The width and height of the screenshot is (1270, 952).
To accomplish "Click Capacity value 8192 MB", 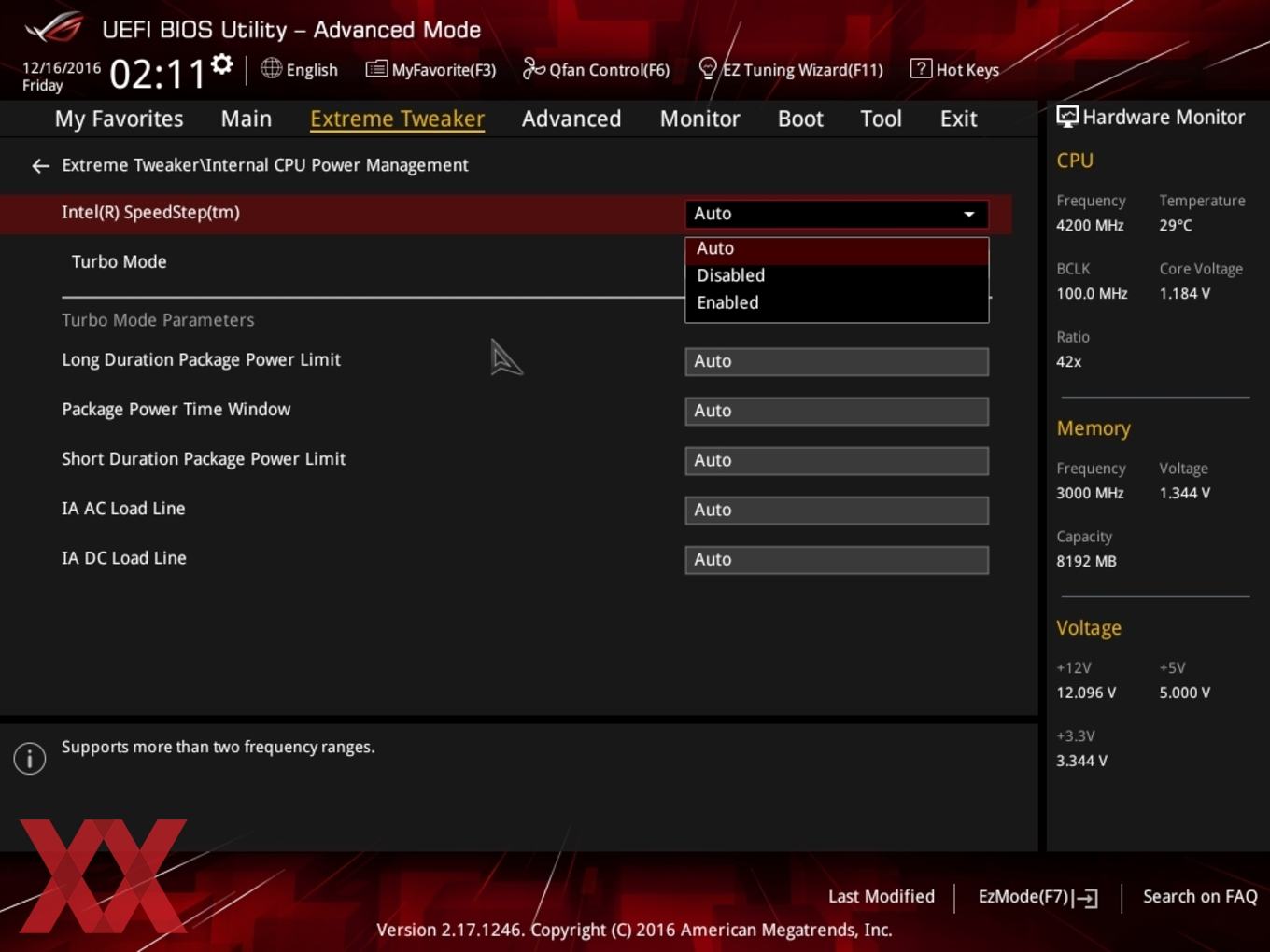I will click(x=1086, y=562).
